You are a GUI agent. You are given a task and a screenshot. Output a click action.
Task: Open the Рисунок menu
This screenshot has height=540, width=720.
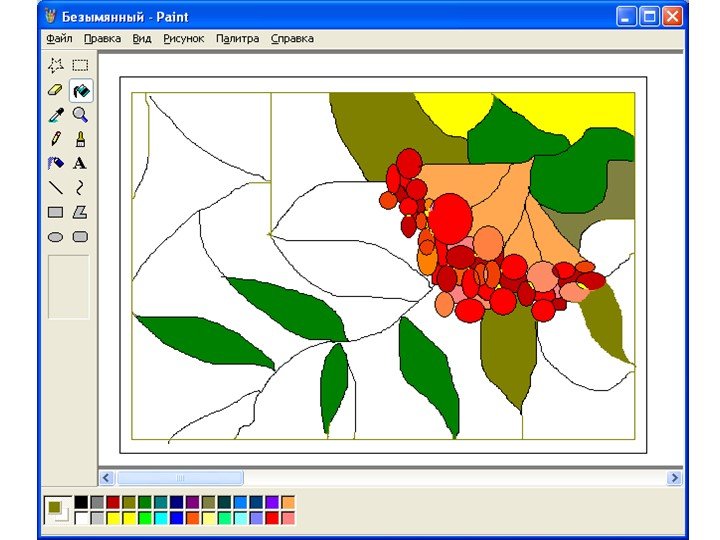tap(184, 39)
